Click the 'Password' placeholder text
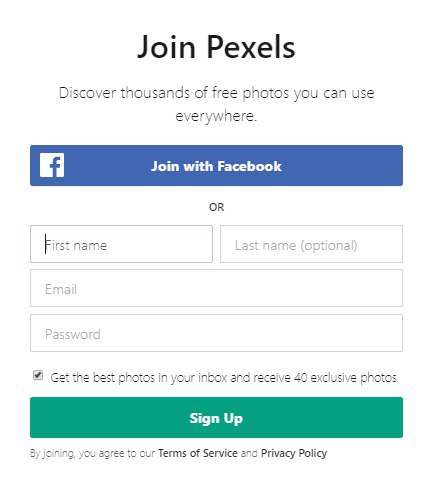 pos(73,334)
